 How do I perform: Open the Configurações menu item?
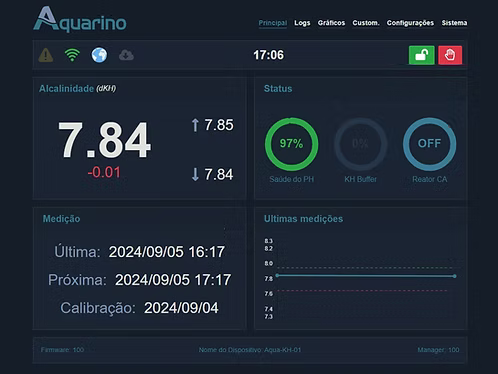410,23
